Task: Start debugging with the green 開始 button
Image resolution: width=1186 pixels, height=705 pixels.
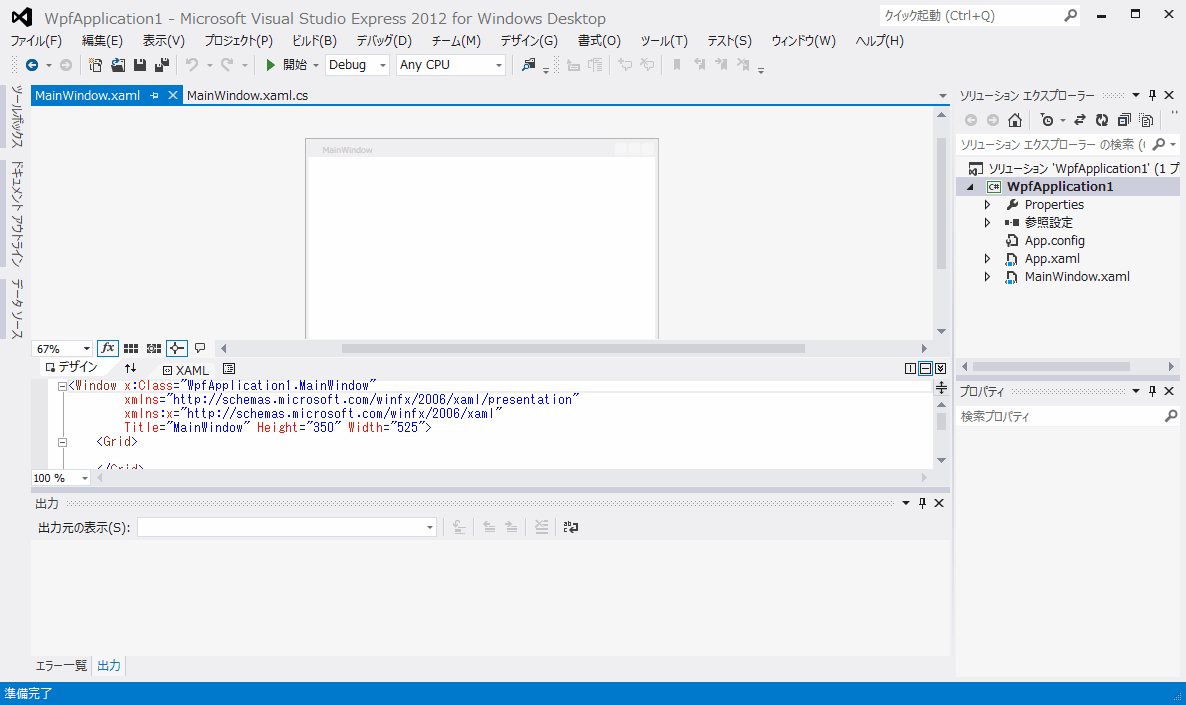Action: (287, 65)
